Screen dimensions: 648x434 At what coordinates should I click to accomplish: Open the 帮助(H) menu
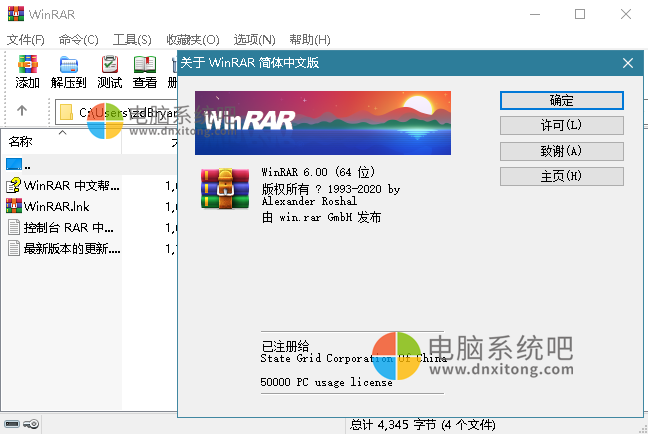pos(310,40)
